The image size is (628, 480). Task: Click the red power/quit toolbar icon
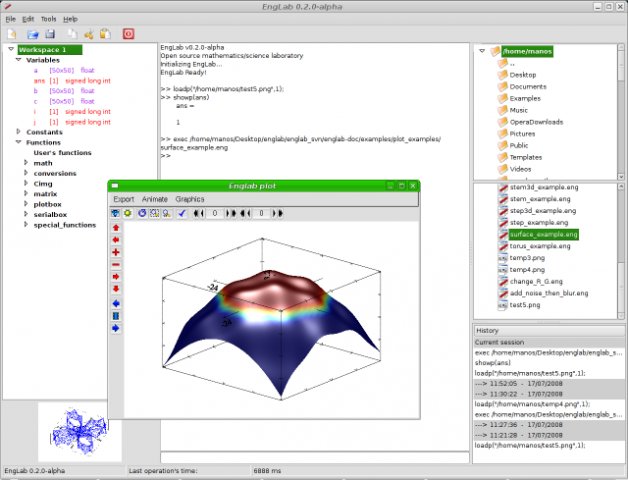pos(129,34)
